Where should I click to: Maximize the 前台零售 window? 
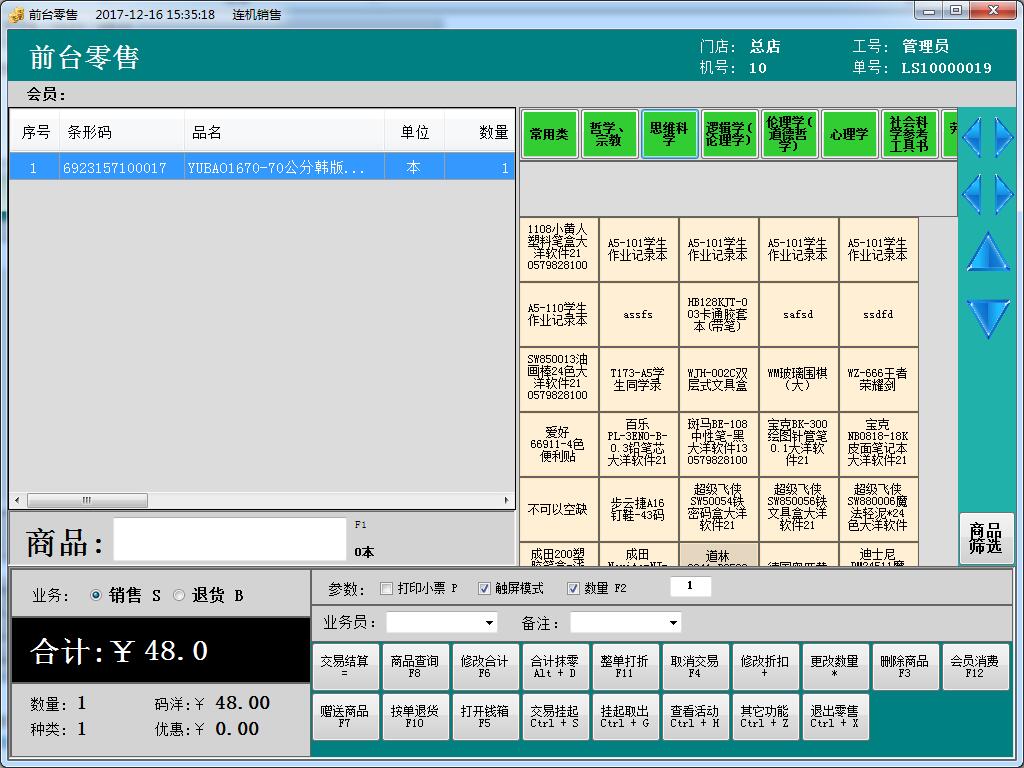pyautogui.click(x=956, y=11)
